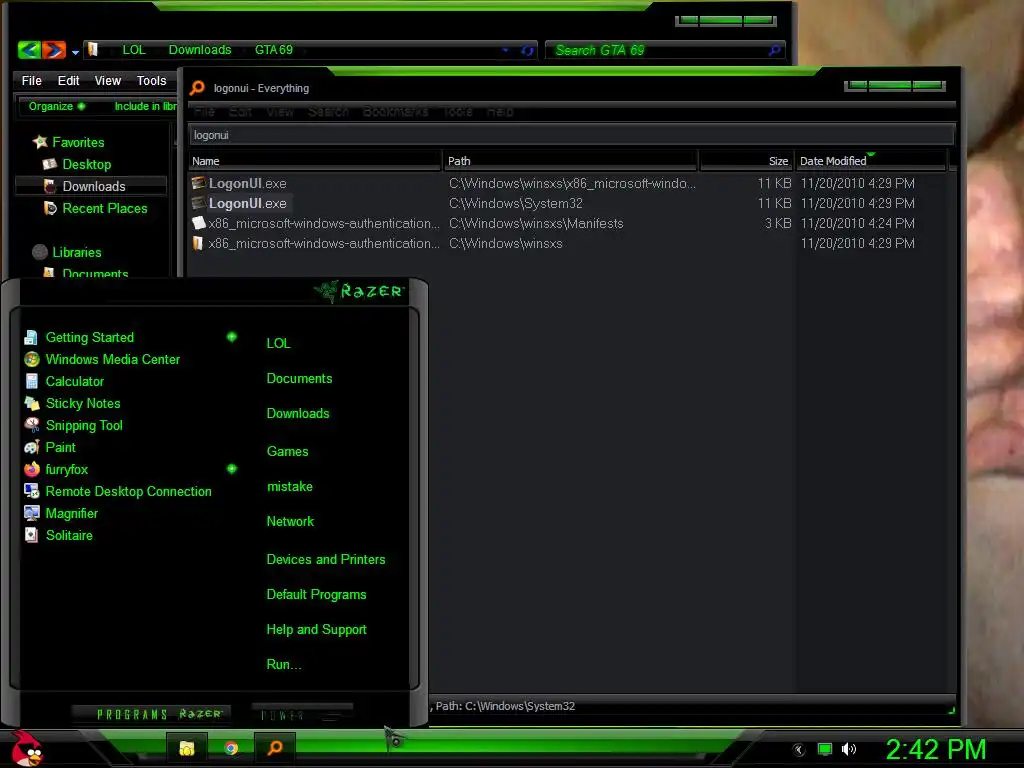Screen dimensions: 1024x768
Task: Click the C:\Windows\winsxs\Manifests path cell
Action: click(x=536, y=223)
